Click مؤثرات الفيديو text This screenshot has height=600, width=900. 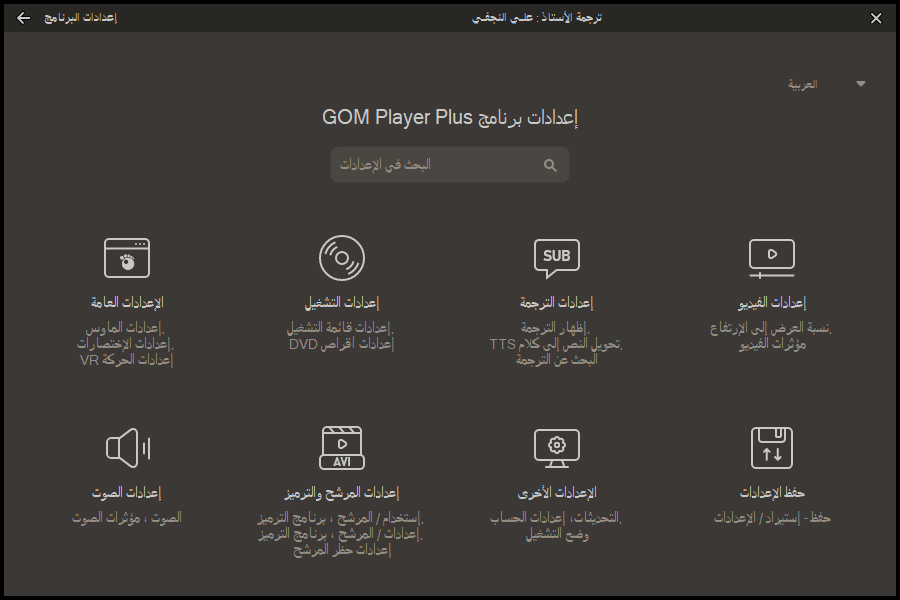tap(773, 344)
